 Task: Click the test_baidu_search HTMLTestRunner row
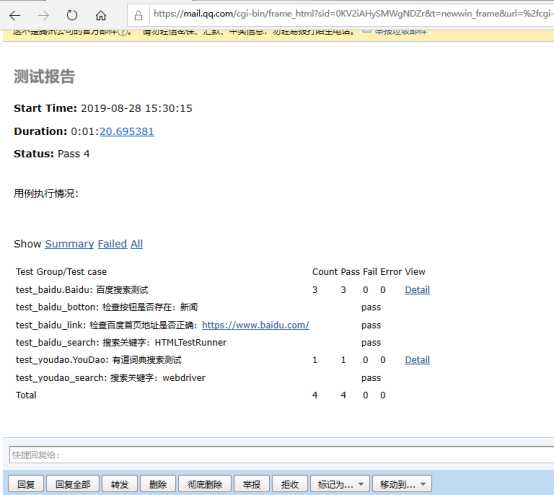pyautogui.click(x=121, y=342)
